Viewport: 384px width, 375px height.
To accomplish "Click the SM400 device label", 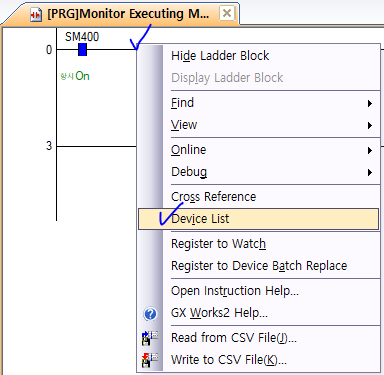I will tap(82, 37).
